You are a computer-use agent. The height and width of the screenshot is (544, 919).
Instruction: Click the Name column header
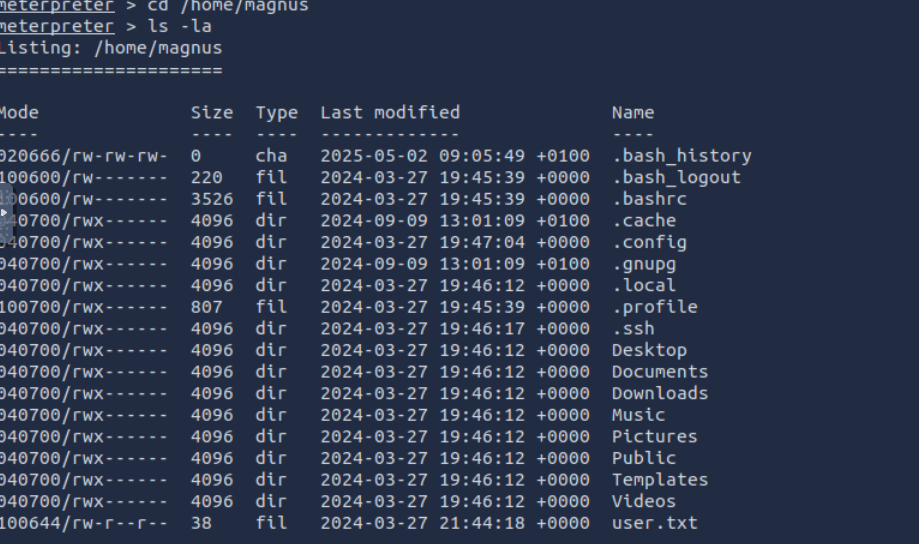[x=633, y=112]
